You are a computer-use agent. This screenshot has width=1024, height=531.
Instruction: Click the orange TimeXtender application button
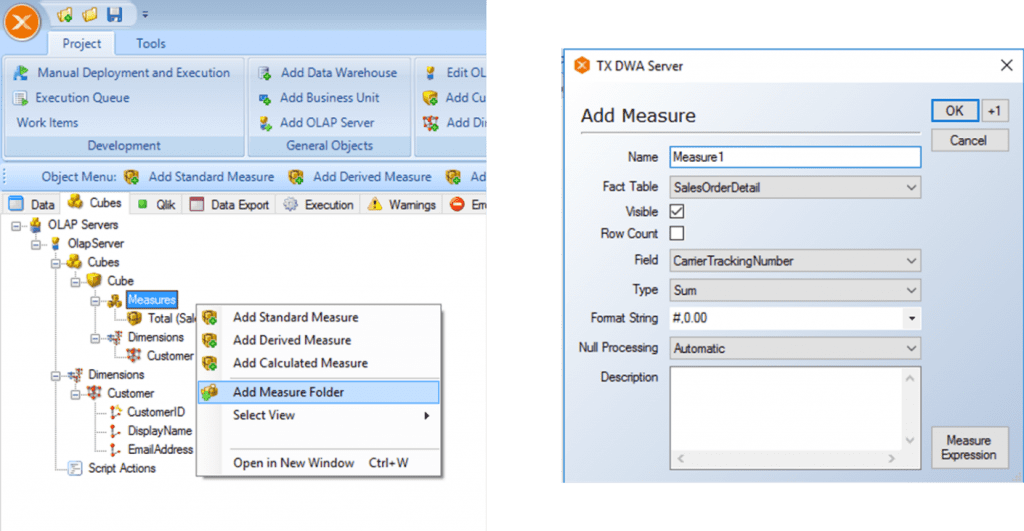click(x=22, y=22)
